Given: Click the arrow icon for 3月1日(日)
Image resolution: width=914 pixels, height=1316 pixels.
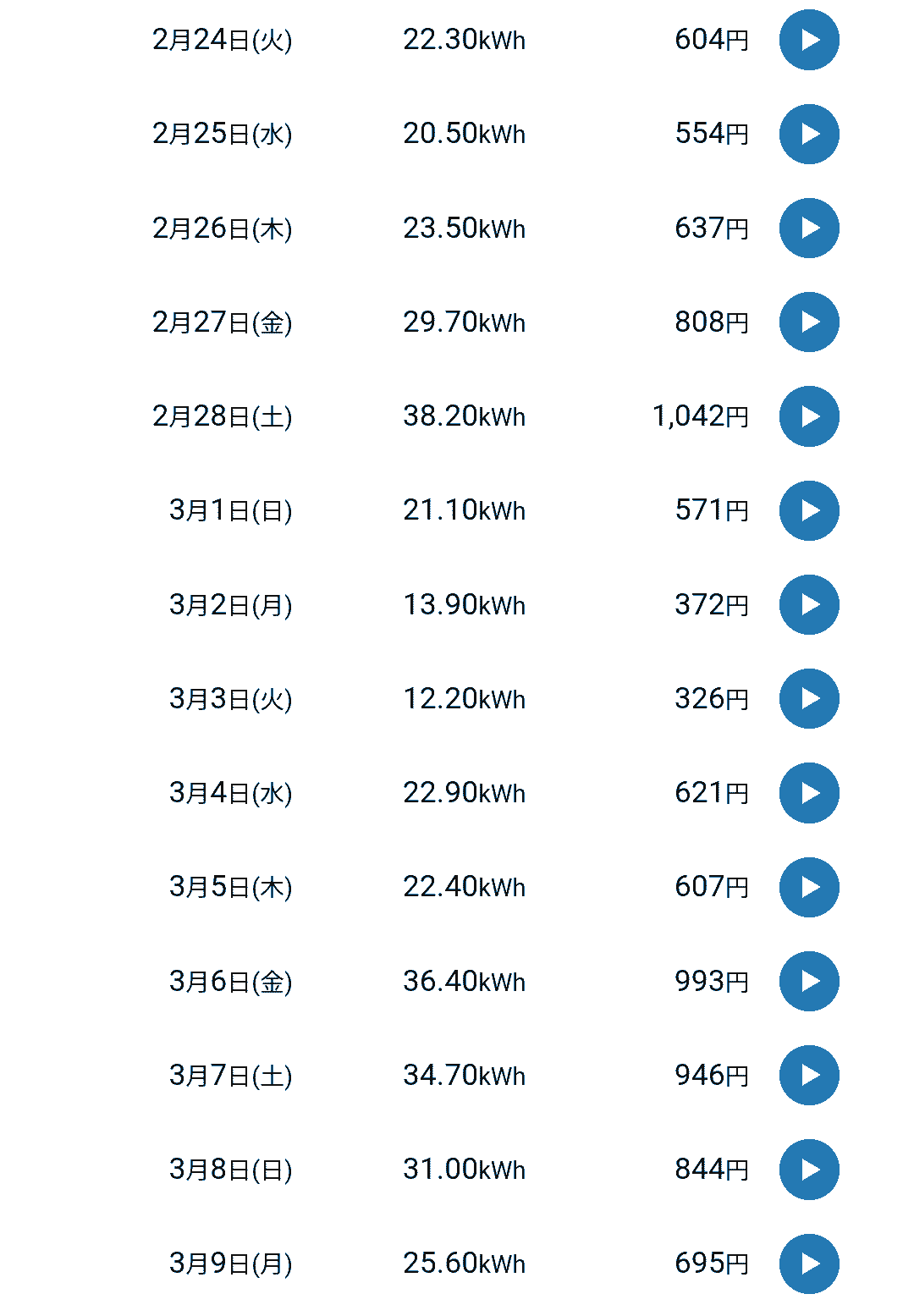Looking at the screenshot, I should [x=809, y=510].
